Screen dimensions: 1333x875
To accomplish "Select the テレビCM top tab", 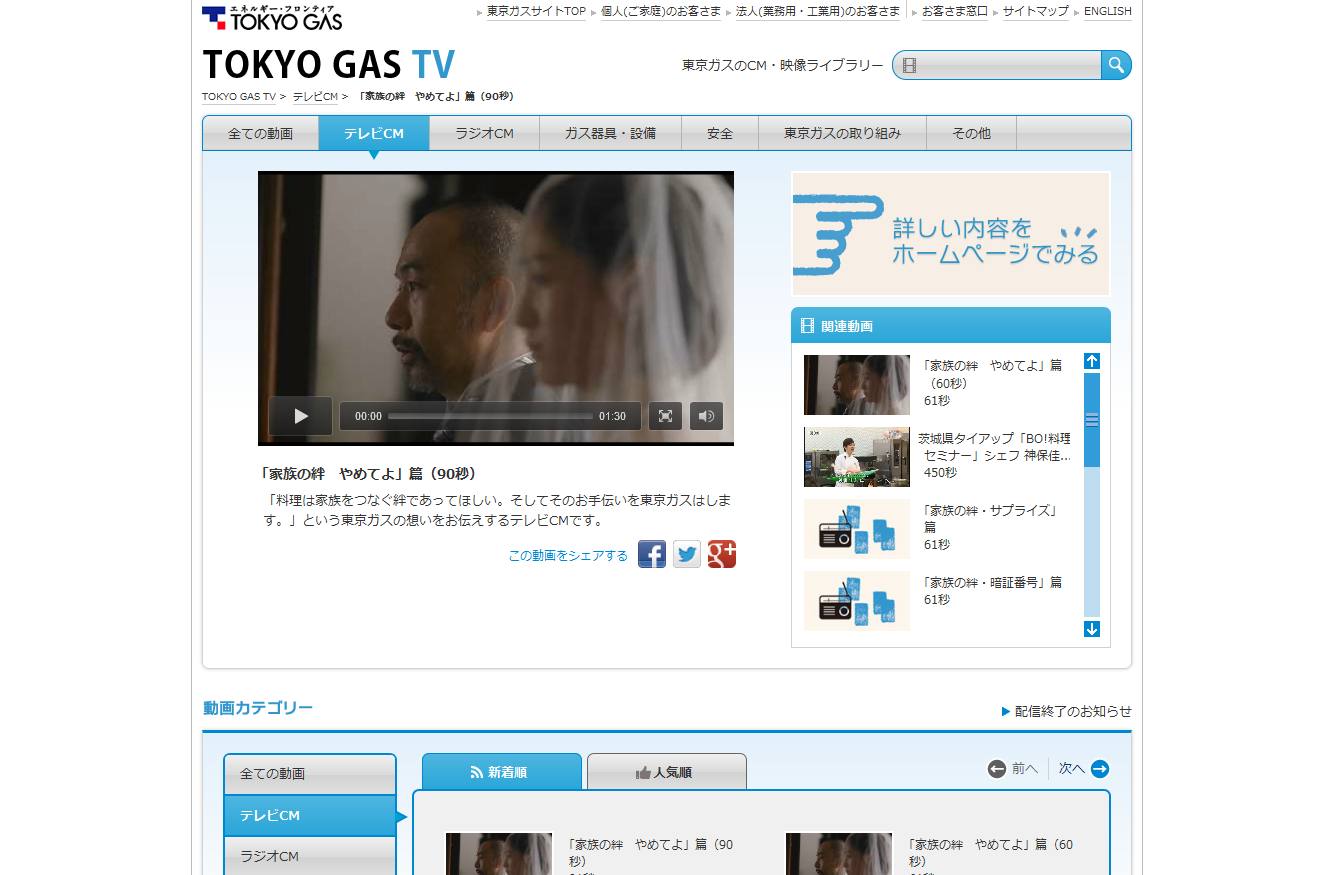I will tap(374, 133).
